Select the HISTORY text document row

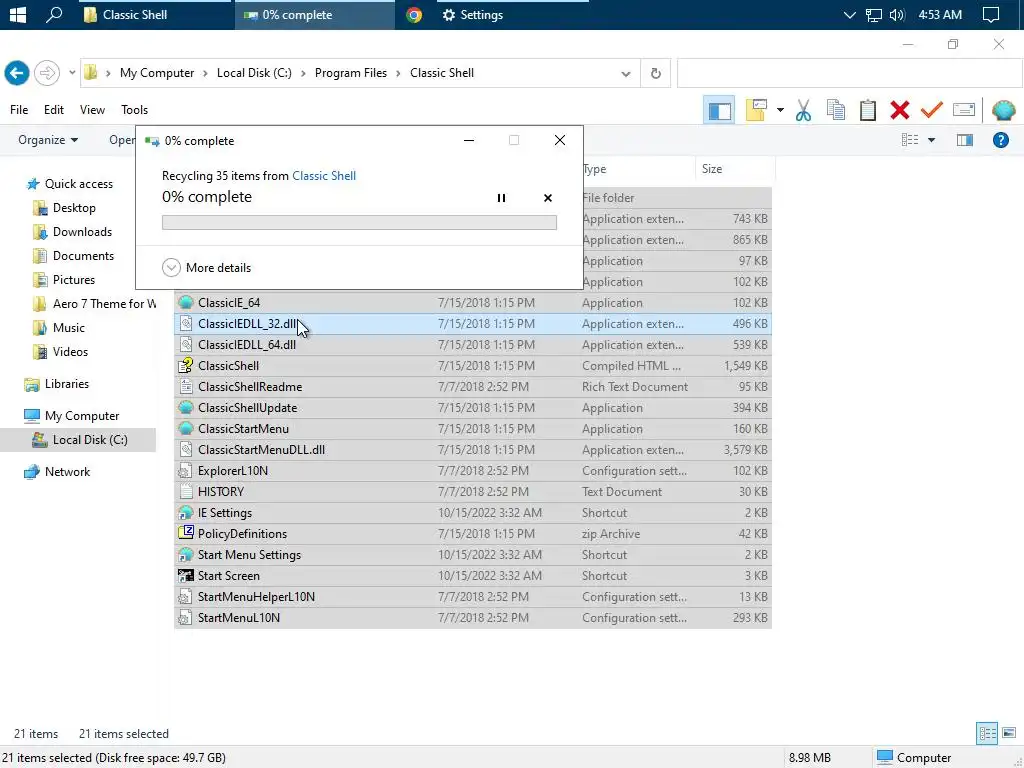tap(473, 492)
